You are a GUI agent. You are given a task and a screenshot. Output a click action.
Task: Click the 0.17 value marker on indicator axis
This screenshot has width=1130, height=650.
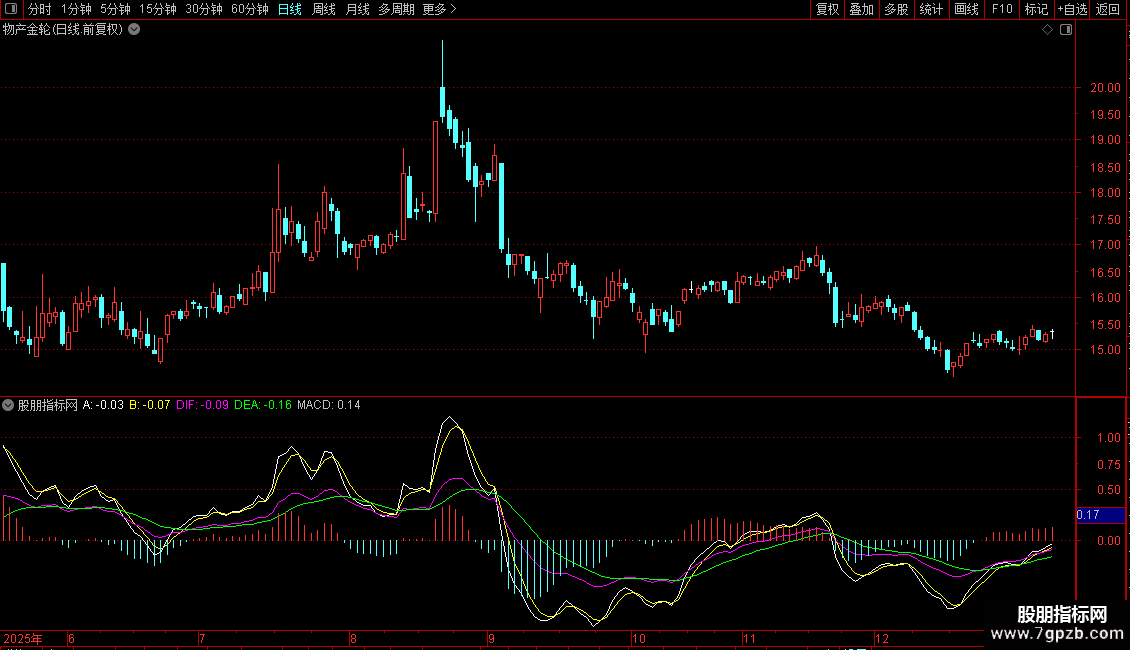[x=1088, y=515]
